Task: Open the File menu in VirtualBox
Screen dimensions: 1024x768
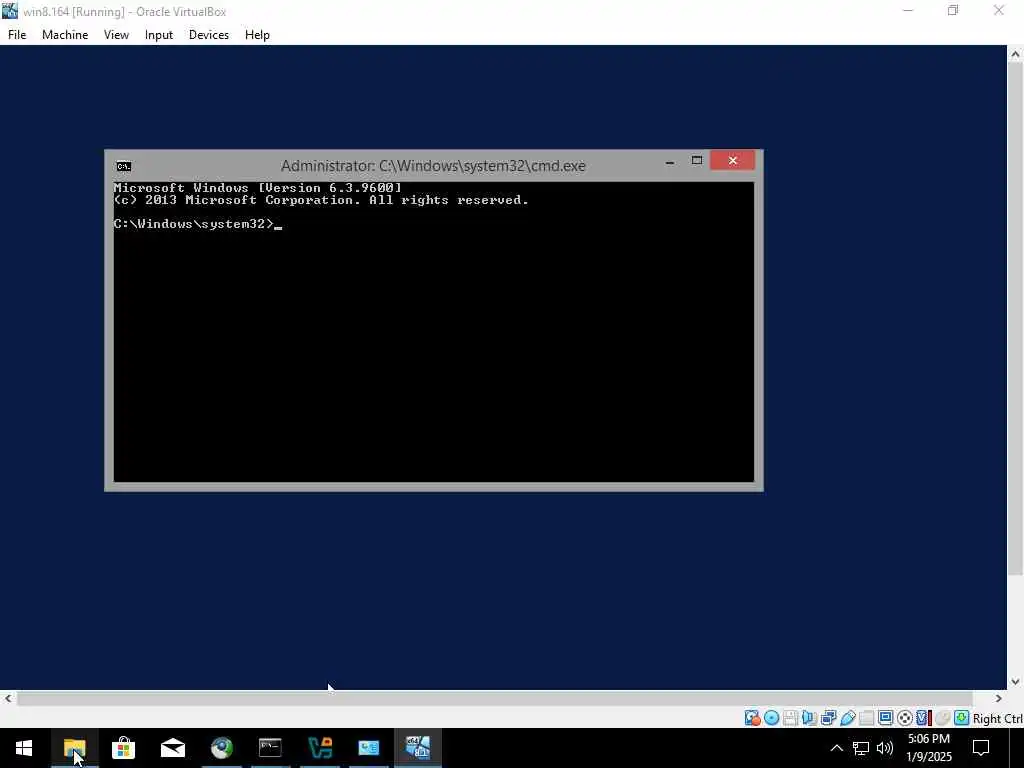Action: (17, 35)
